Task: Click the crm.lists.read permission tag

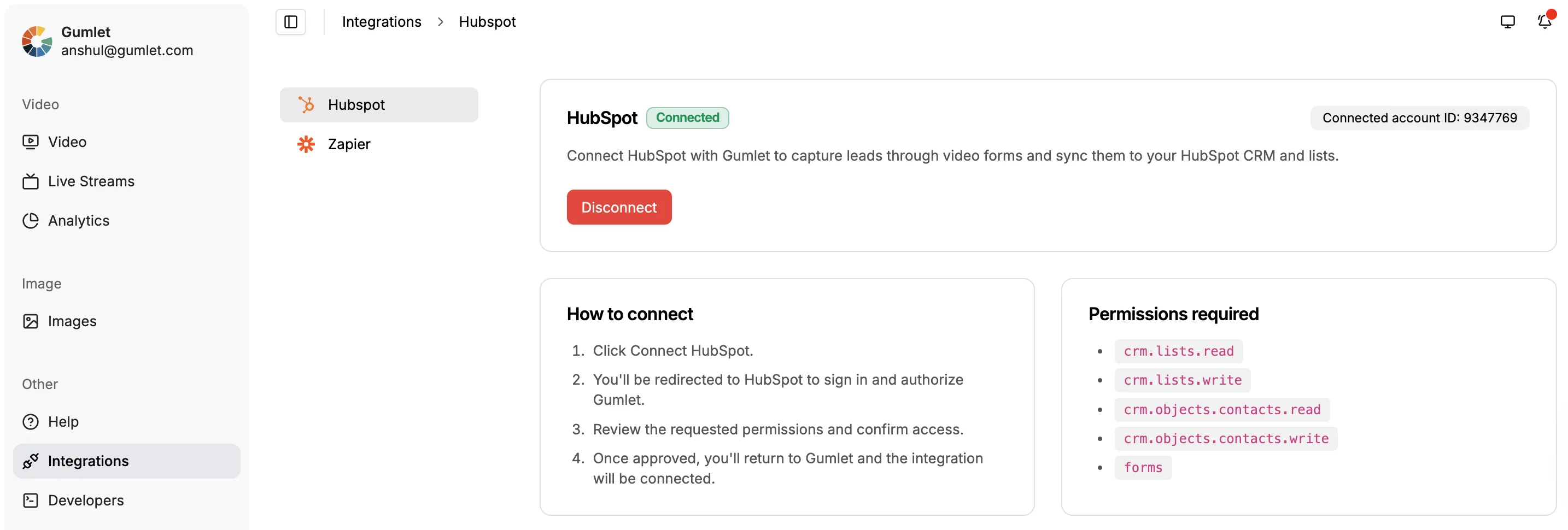Action: tap(1178, 351)
